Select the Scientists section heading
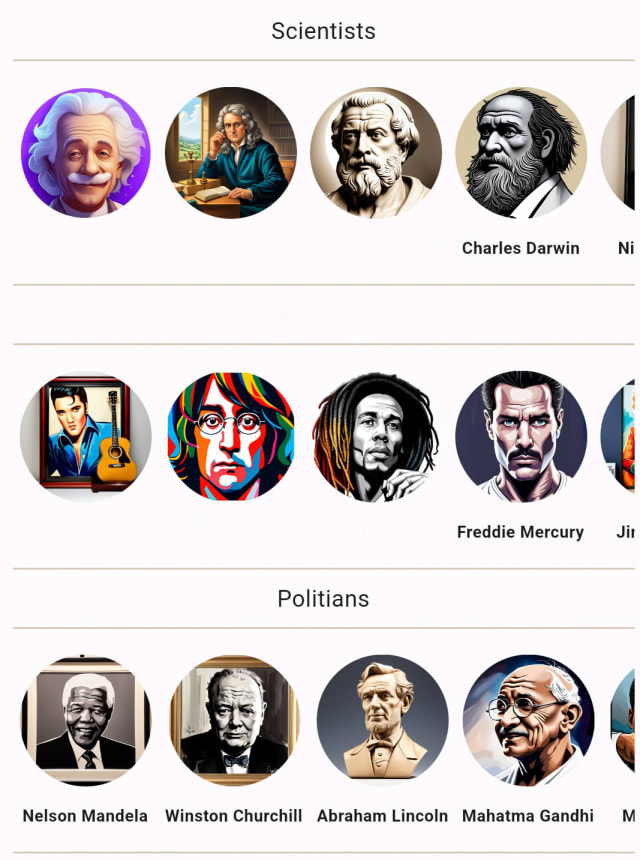640x860 pixels. 324,31
